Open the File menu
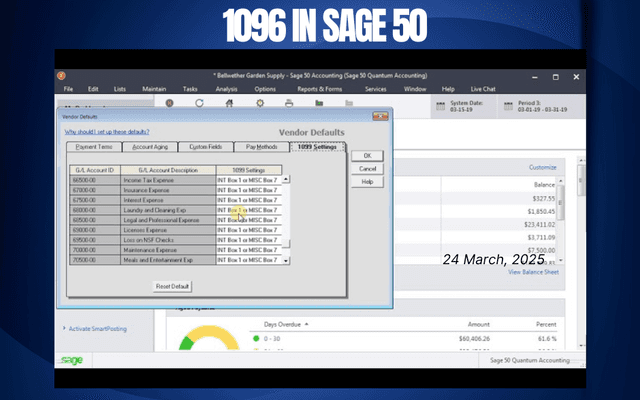640x400 pixels. (68, 89)
